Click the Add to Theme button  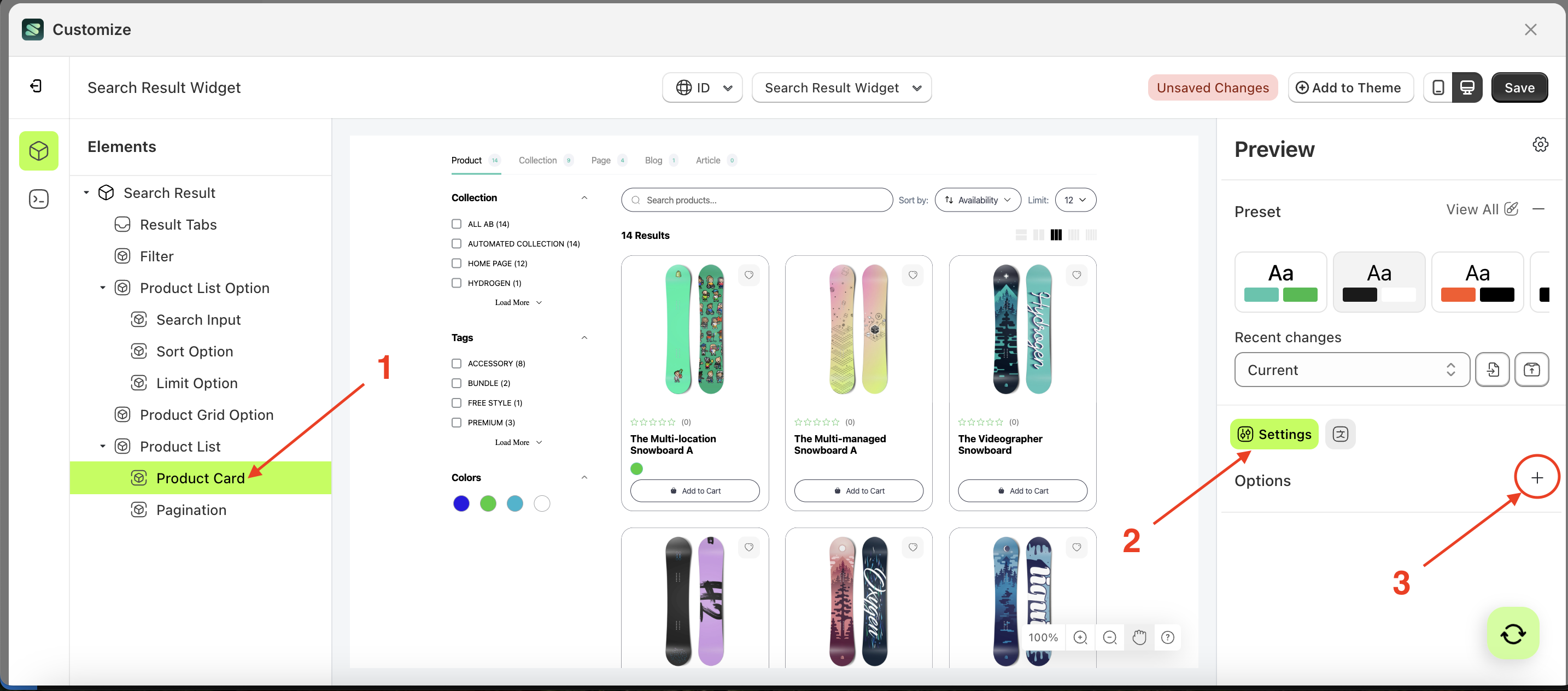(1351, 87)
